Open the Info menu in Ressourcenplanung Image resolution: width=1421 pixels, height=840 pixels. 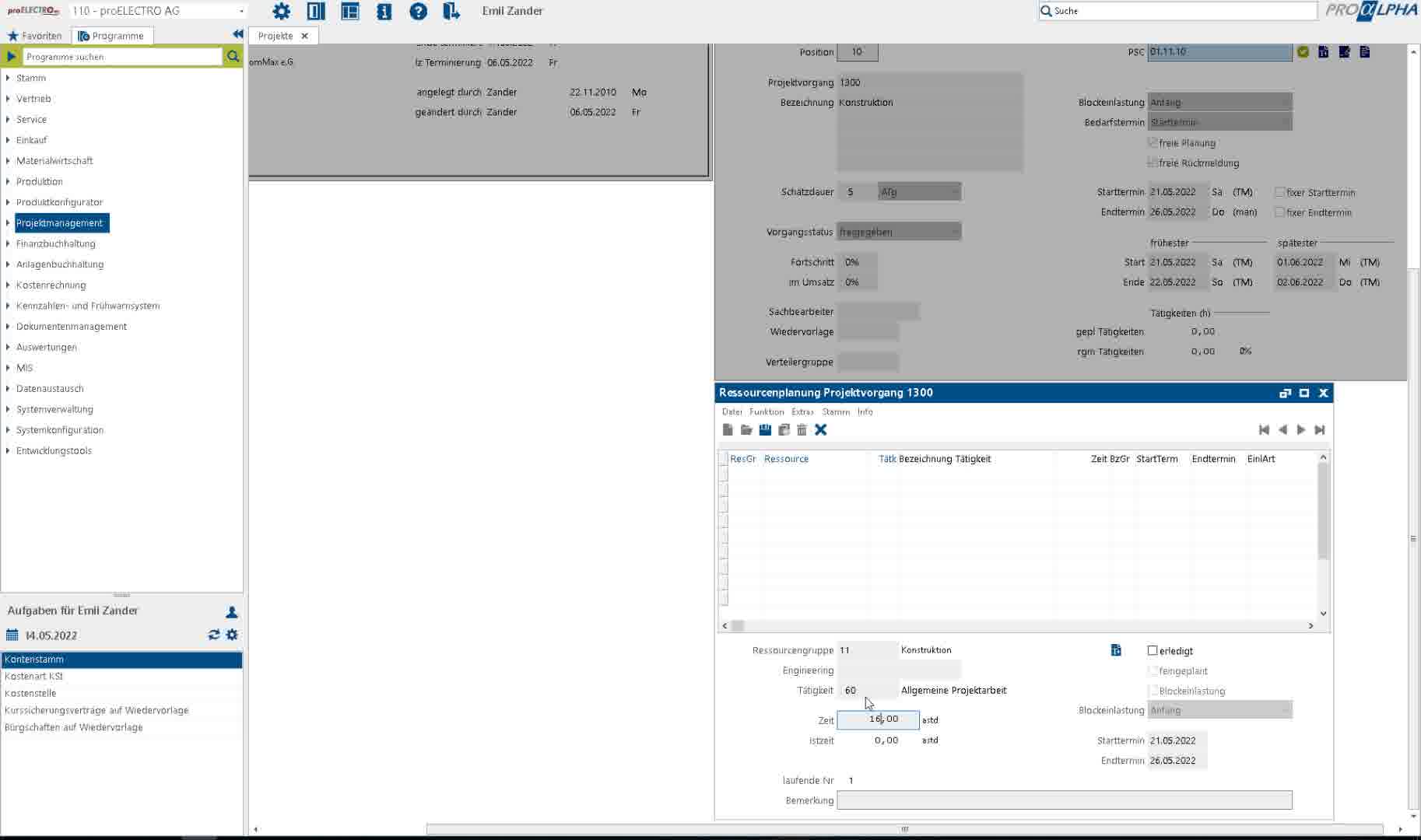click(x=865, y=411)
